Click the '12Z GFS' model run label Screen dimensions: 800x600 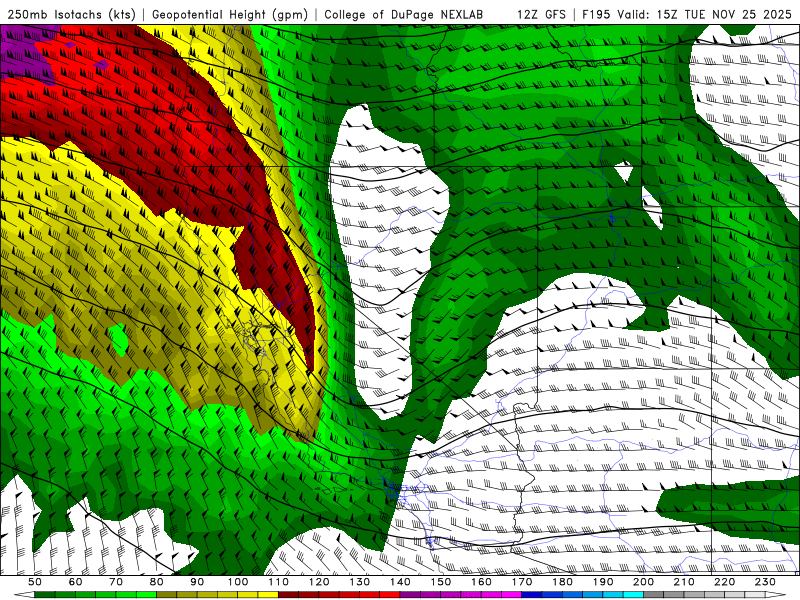click(541, 15)
